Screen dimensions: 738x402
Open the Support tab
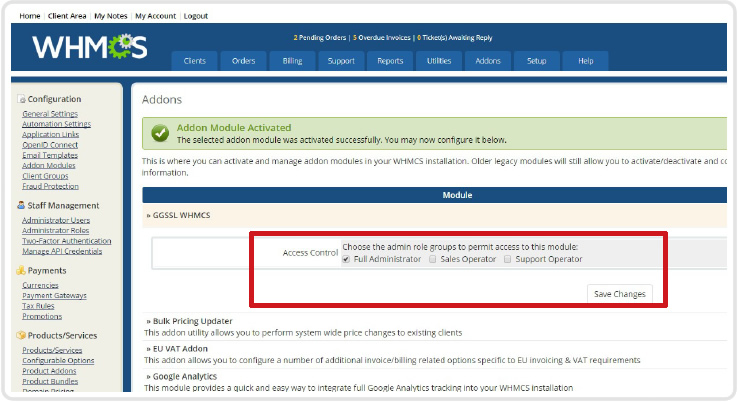coord(341,61)
